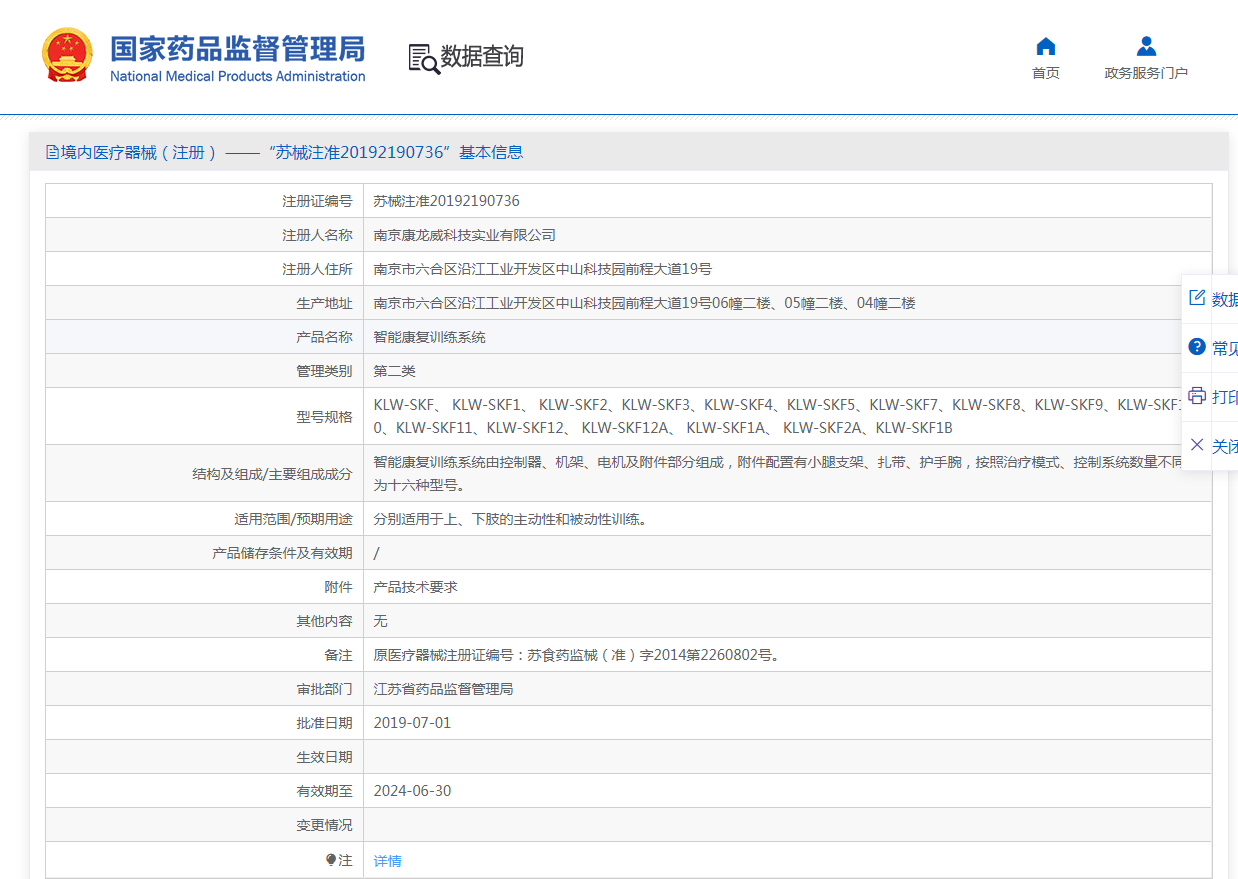1238x879 pixels.
Task: Click the document icon before 境内医疗器械
Action: tap(52, 152)
